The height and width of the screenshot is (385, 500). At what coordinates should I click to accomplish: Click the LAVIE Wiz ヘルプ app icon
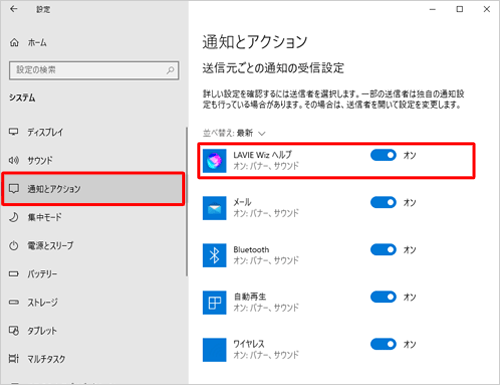pyautogui.click(x=214, y=161)
